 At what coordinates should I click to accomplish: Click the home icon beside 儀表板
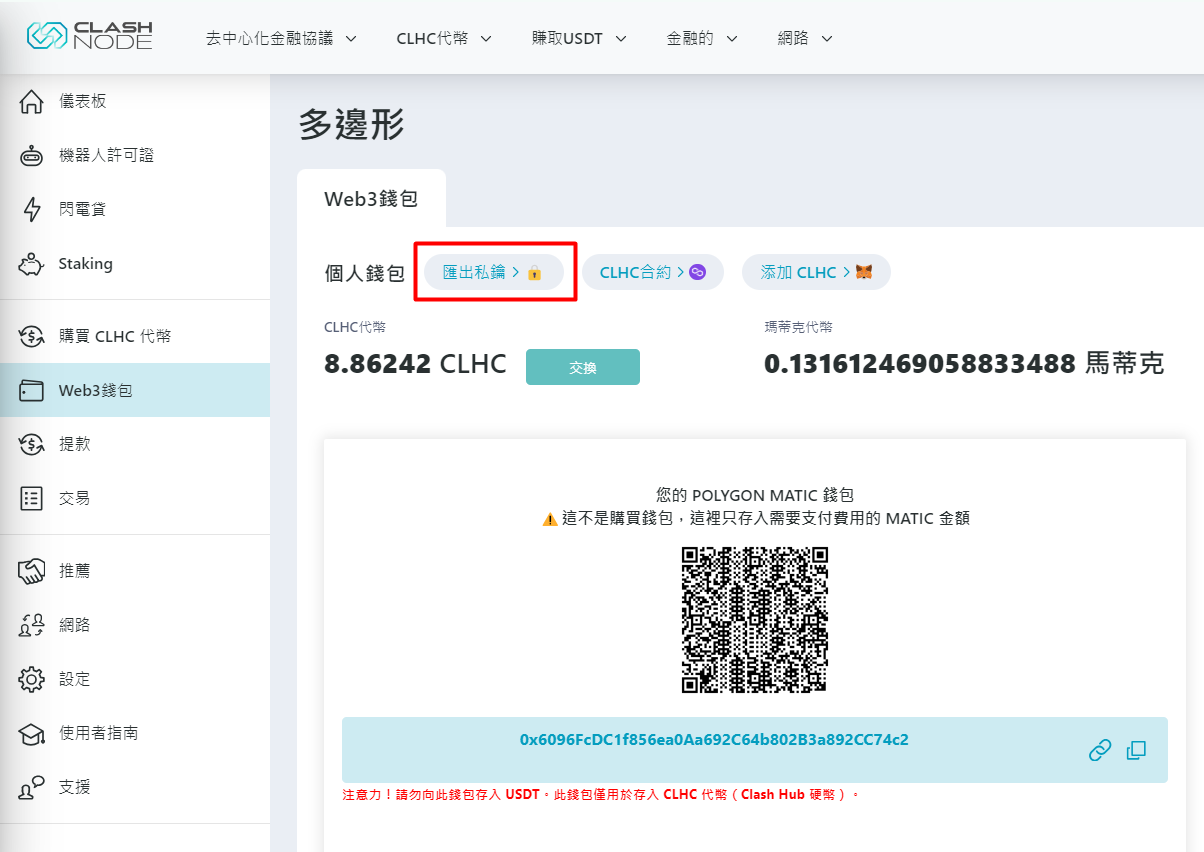32,101
